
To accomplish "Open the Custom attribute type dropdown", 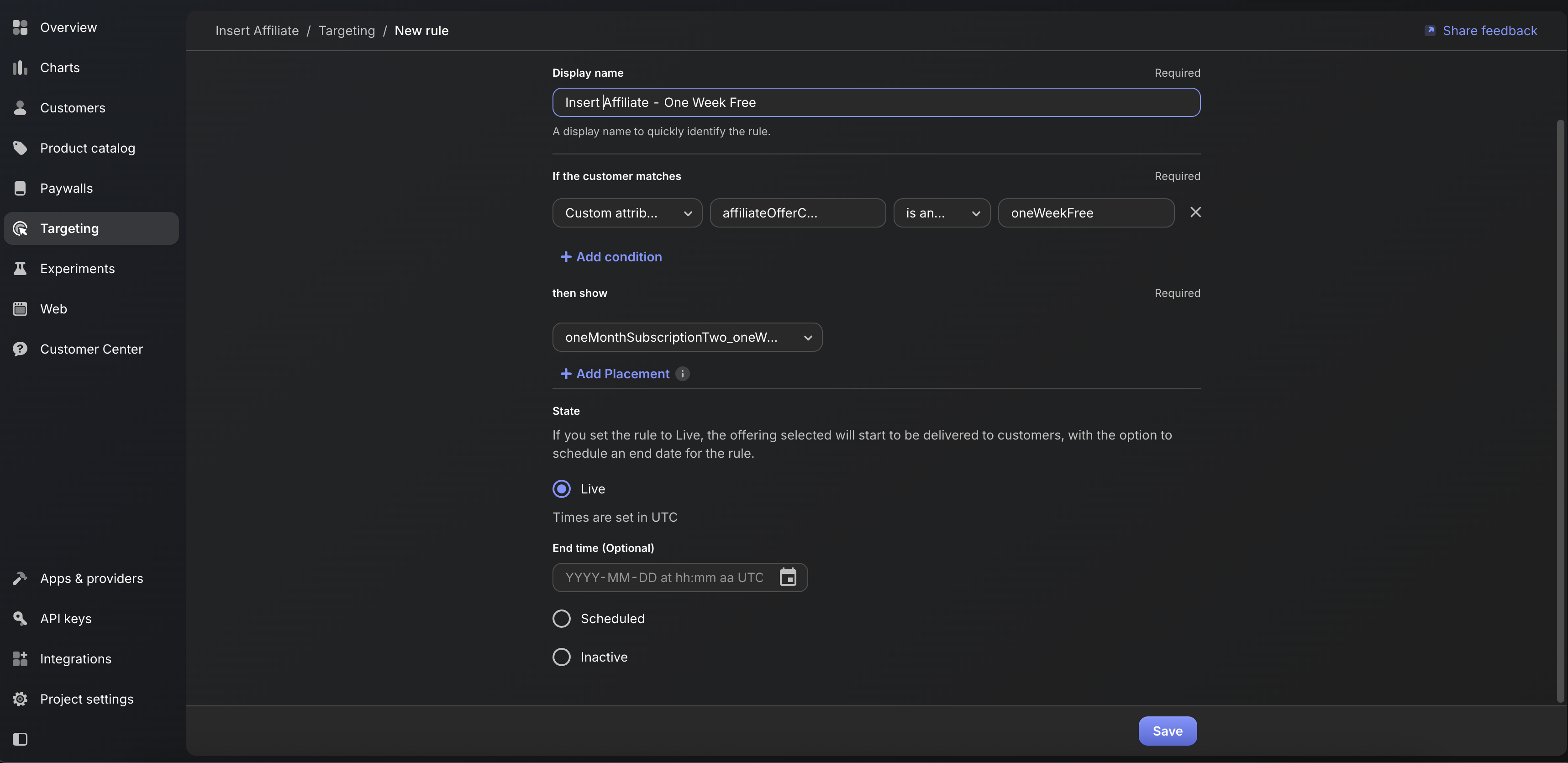I will [627, 213].
